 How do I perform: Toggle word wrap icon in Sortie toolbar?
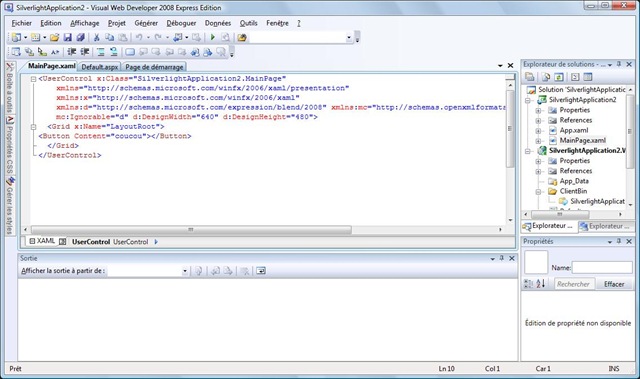tap(261, 271)
